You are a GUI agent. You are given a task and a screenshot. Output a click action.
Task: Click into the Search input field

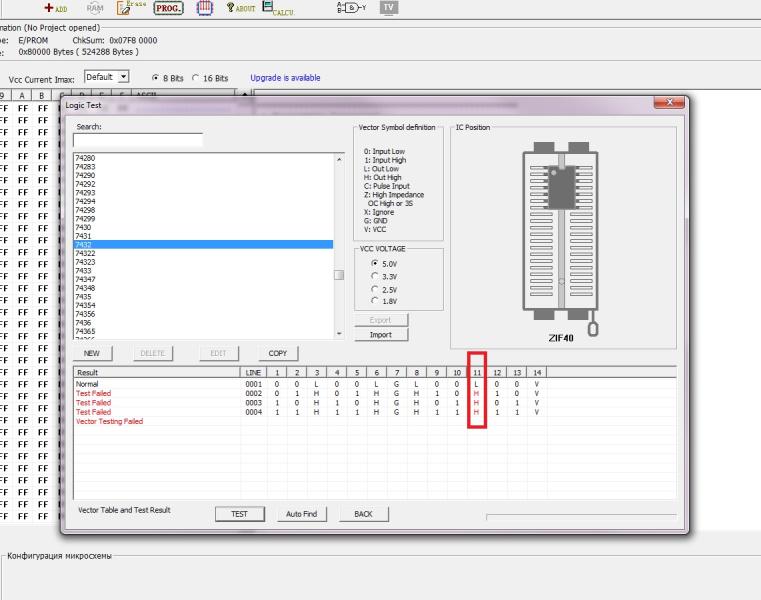(138, 141)
